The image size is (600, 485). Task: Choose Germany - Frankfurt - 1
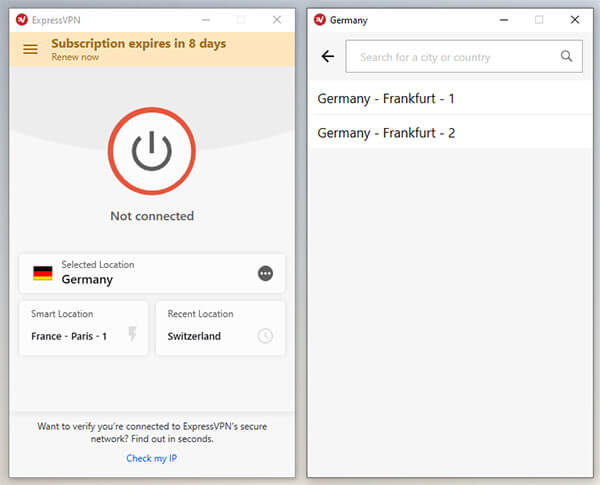[450, 98]
